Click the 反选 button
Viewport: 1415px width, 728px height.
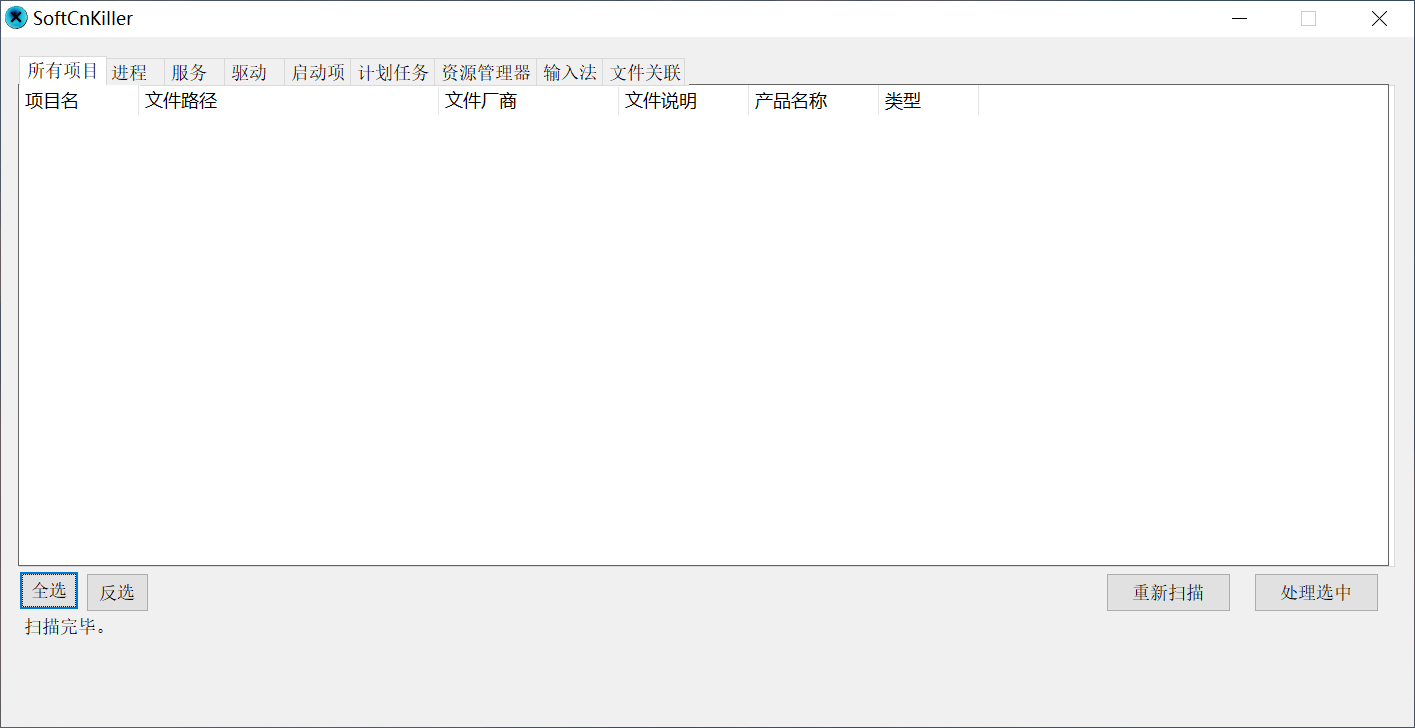[117, 592]
